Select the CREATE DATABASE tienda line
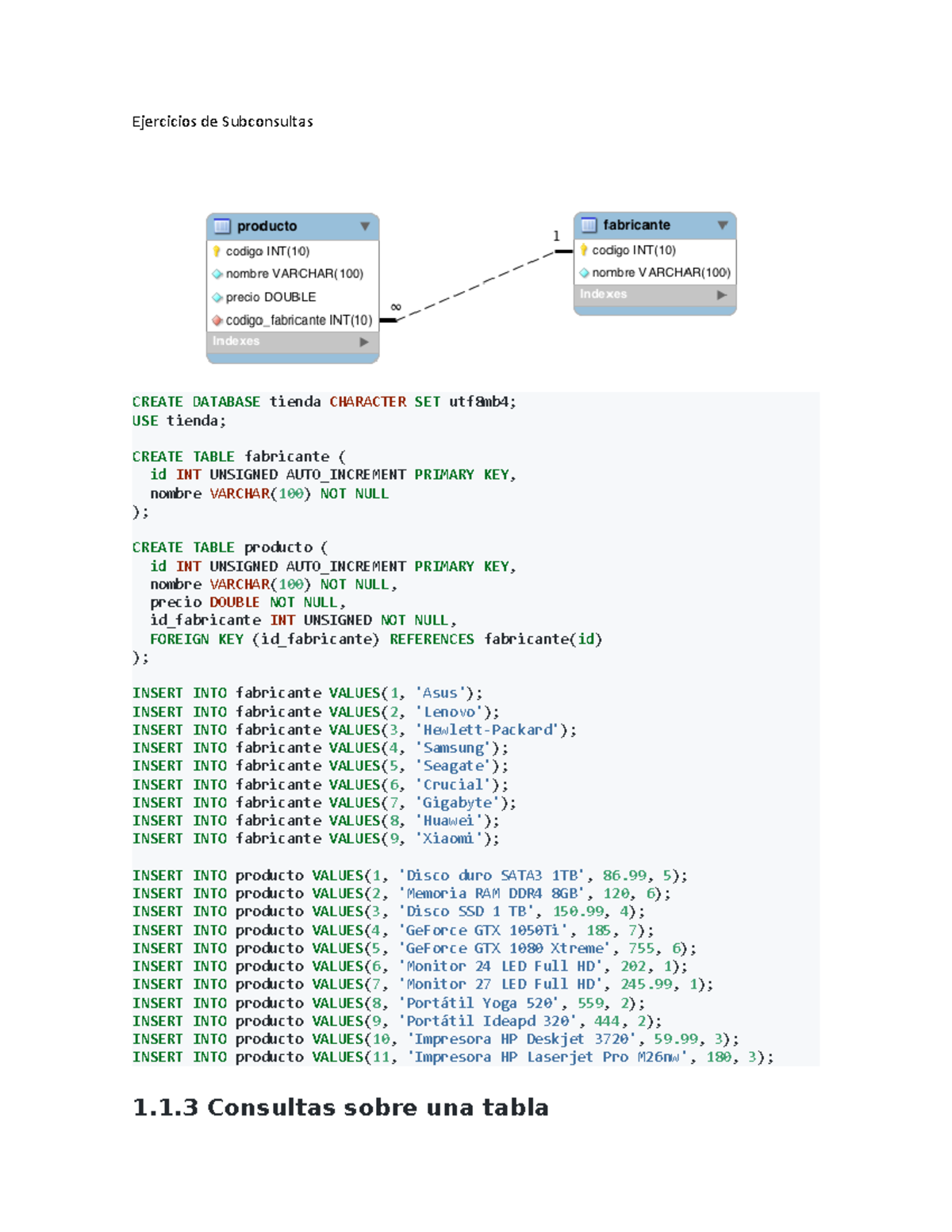Viewport: 952px width, 1232px height. click(324, 401)
